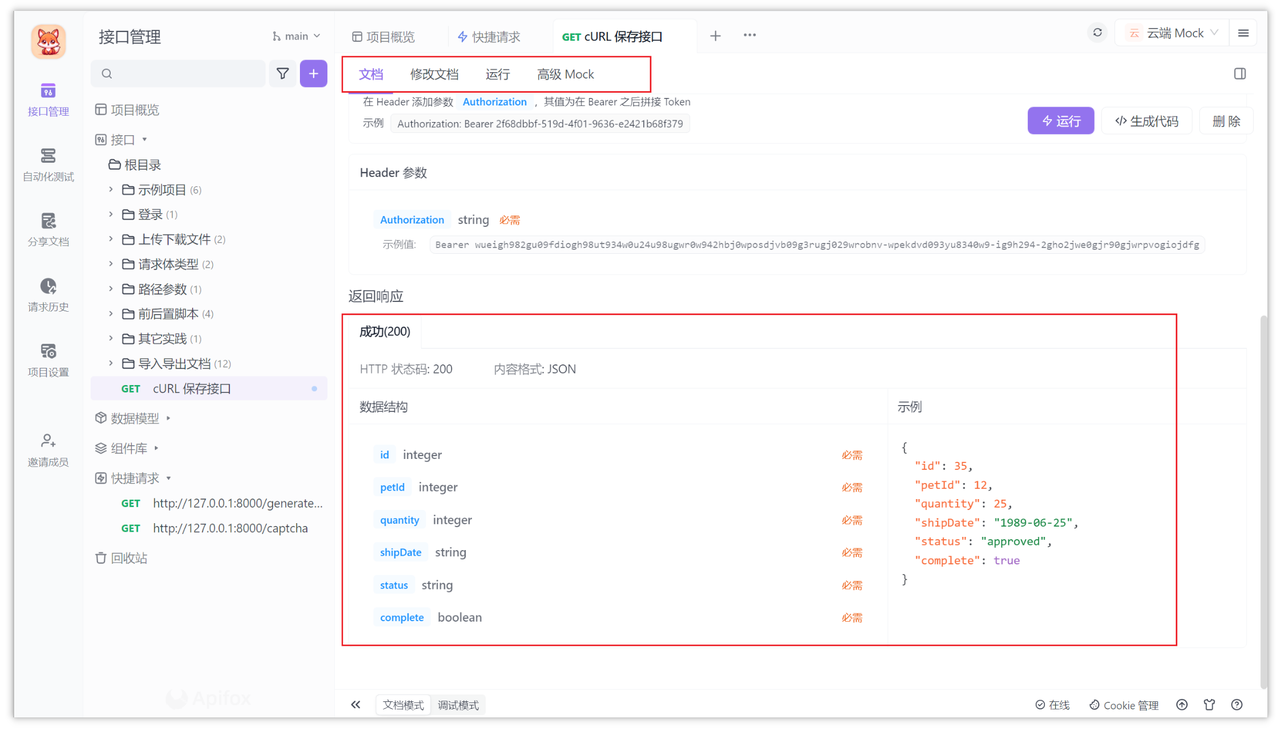Click the 生成代码 button
The image size is (1280, 730).
click(x=1146, y=121)
